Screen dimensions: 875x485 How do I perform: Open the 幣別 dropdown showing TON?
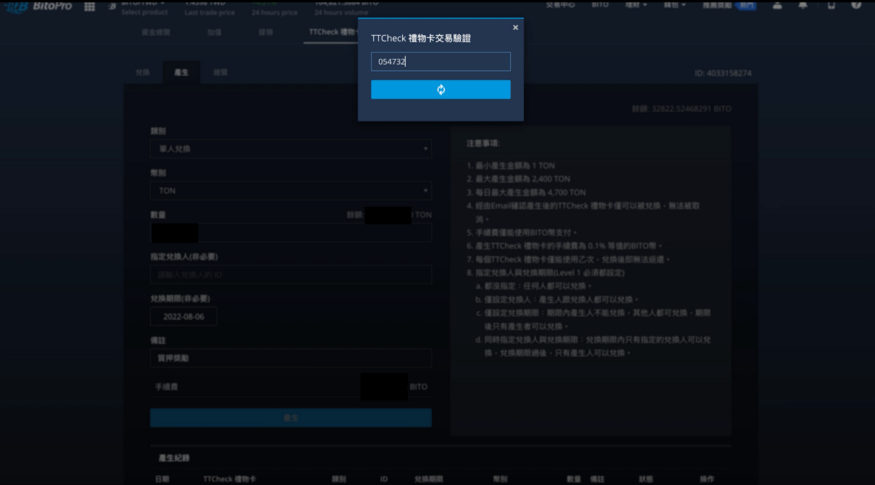tap(291, 191)
